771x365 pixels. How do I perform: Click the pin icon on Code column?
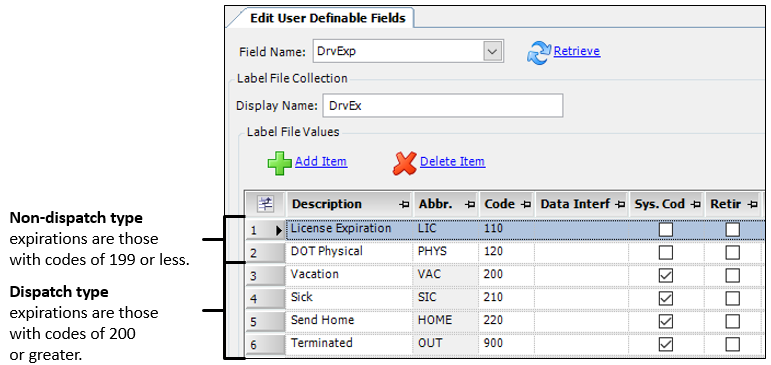pos(525,204)
